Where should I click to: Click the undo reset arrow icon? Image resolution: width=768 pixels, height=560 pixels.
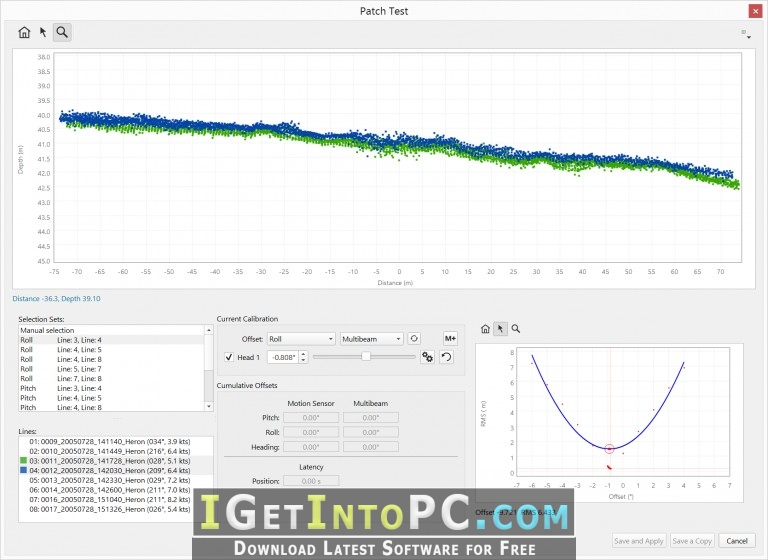pos(446,357)
